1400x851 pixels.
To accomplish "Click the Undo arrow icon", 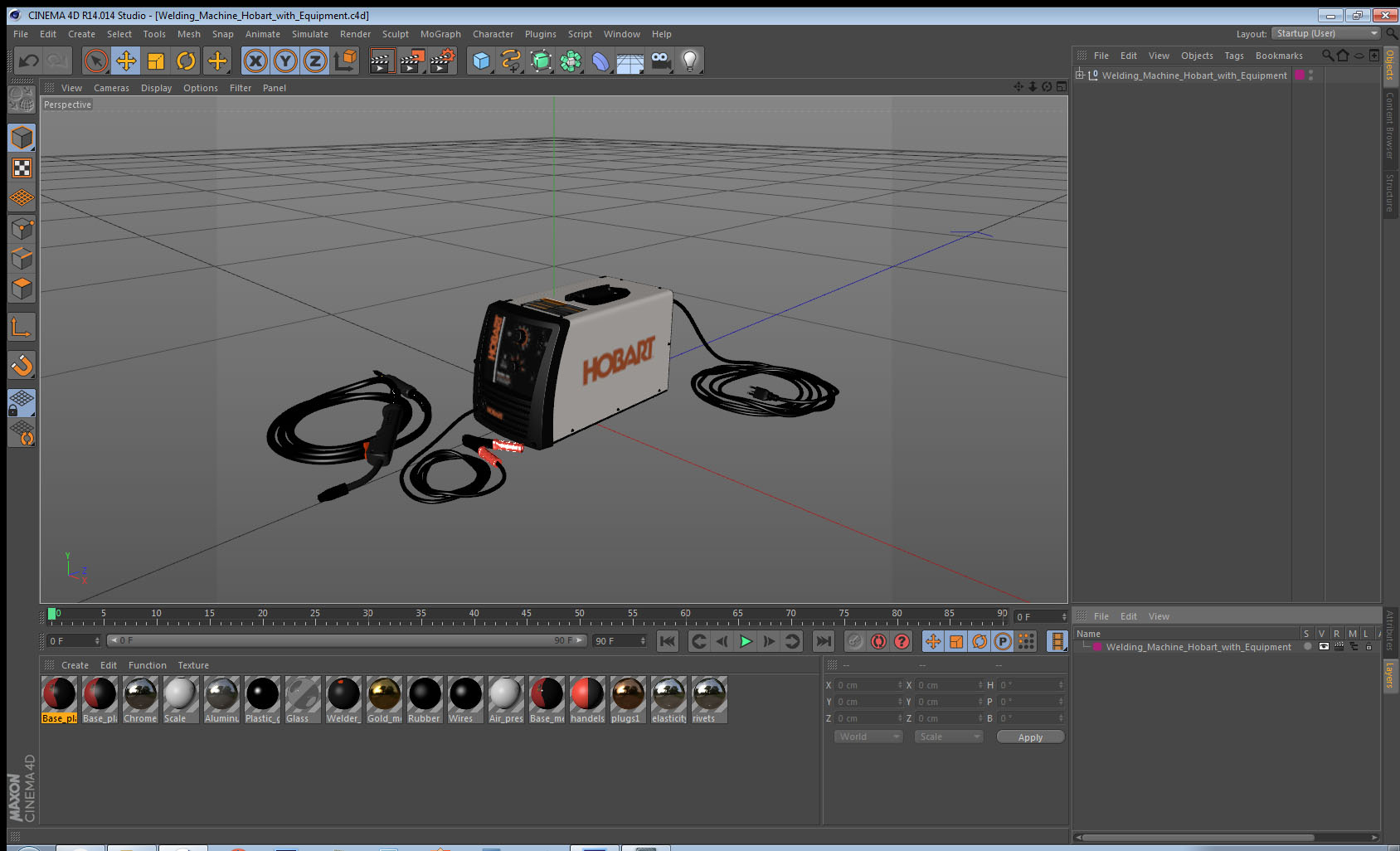I will pyautogui.click(x=29, y=61).
